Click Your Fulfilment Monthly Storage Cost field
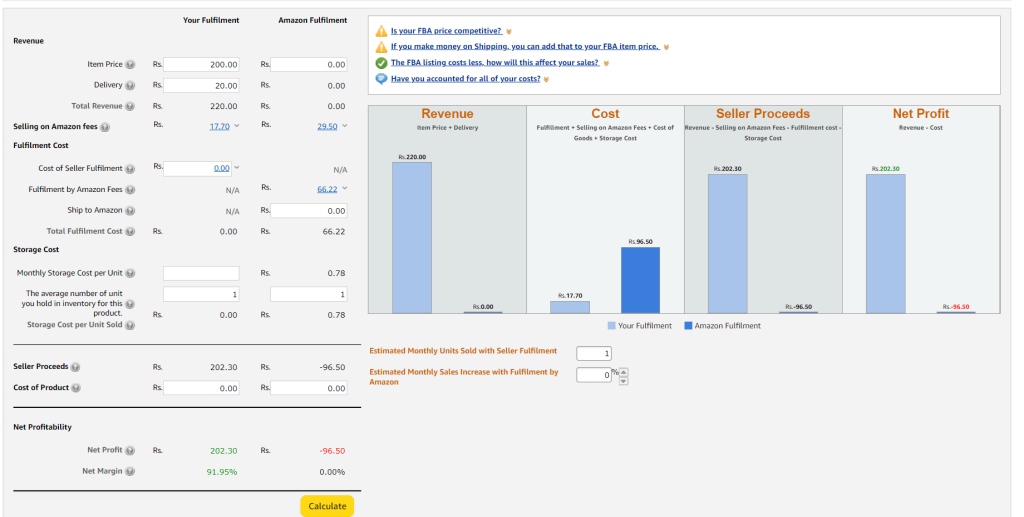This screenshot has height=517, width=1024. 201,274
